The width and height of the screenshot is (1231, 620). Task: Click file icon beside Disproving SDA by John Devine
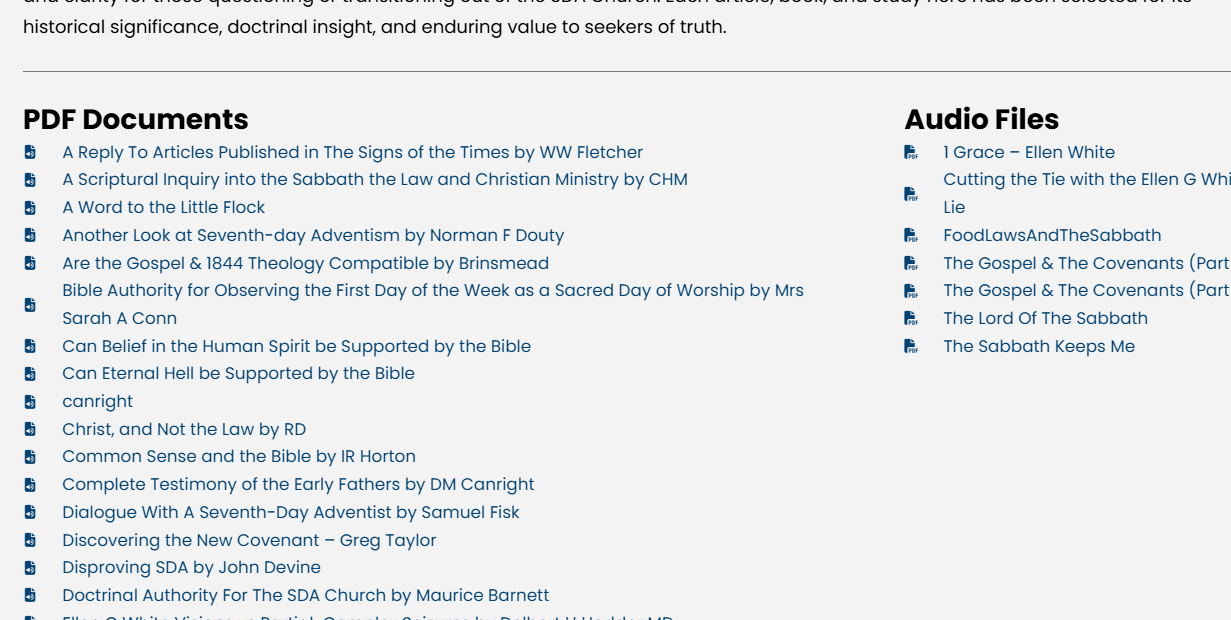pos(30,568)
